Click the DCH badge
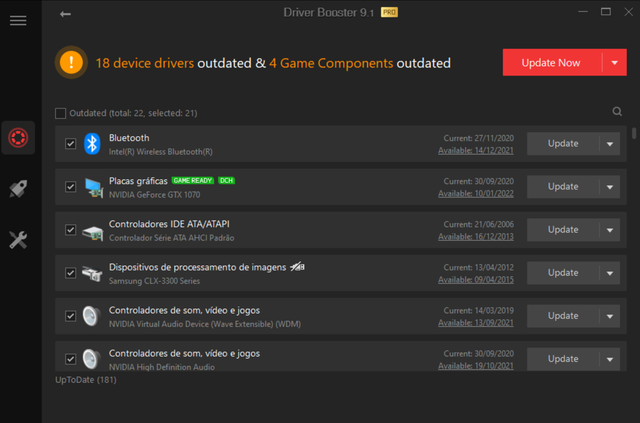The image size is (640, 423). [x=226, y=180]
